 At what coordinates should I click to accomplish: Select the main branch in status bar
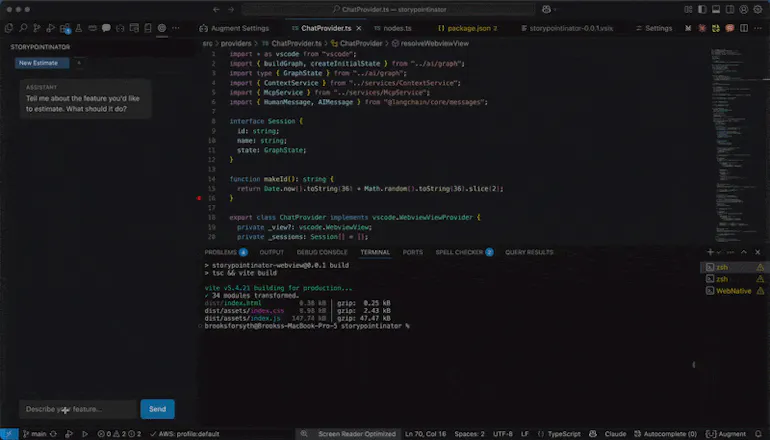point(34,434)
